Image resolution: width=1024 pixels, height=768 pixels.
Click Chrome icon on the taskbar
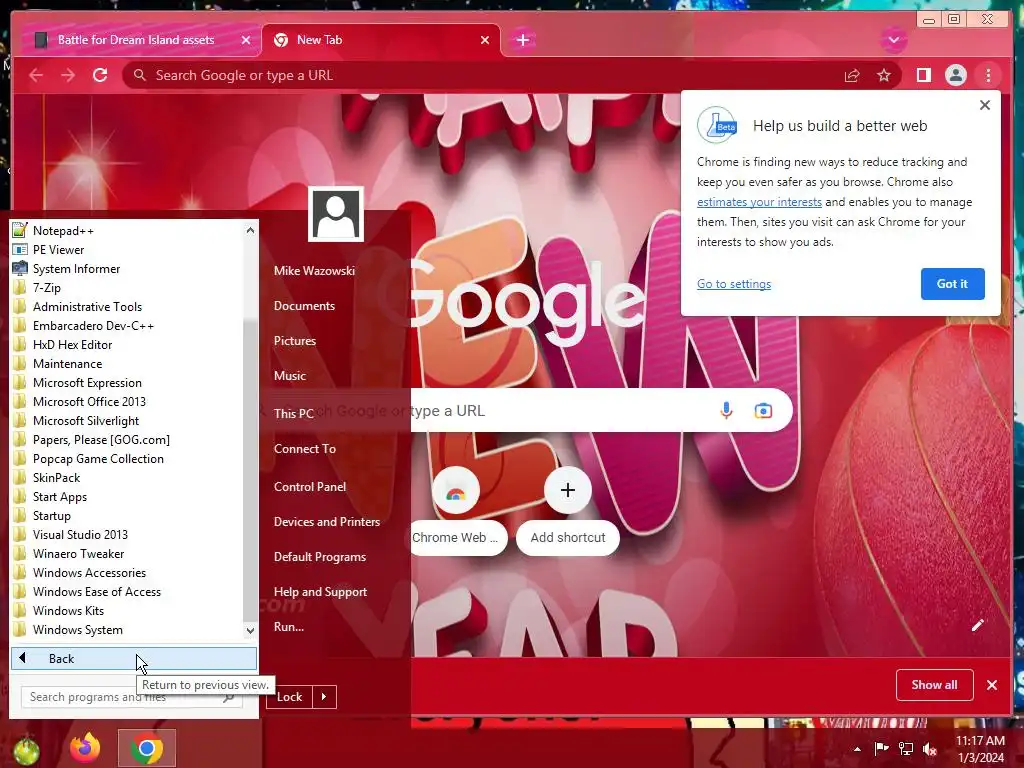coord(147,748)
